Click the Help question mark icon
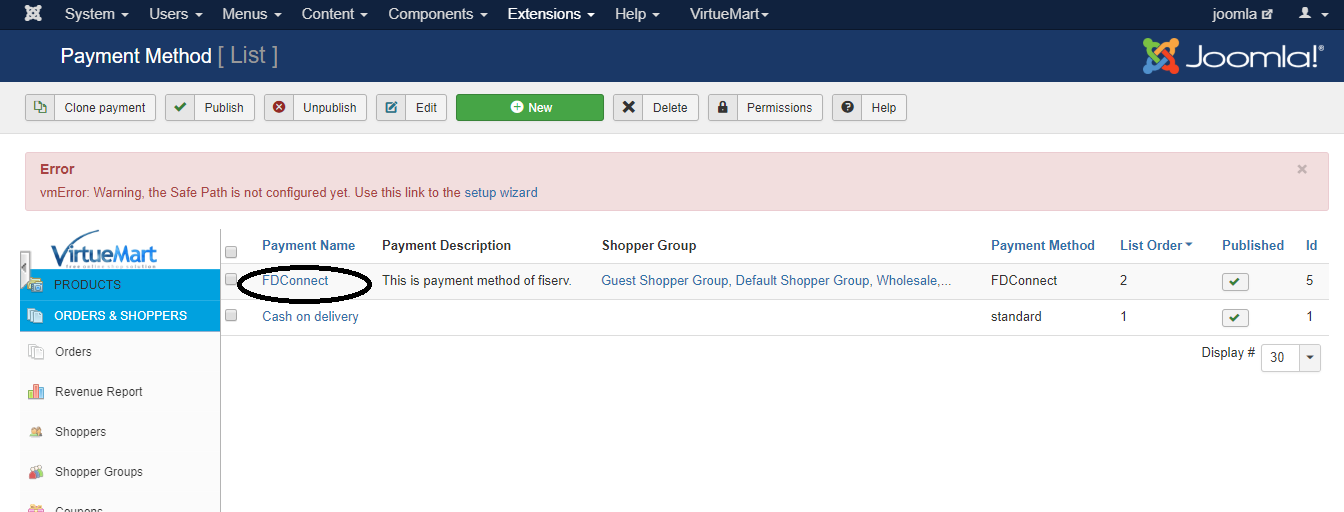The width and height of the screenshot is (1344, 512). pos(847,108)
